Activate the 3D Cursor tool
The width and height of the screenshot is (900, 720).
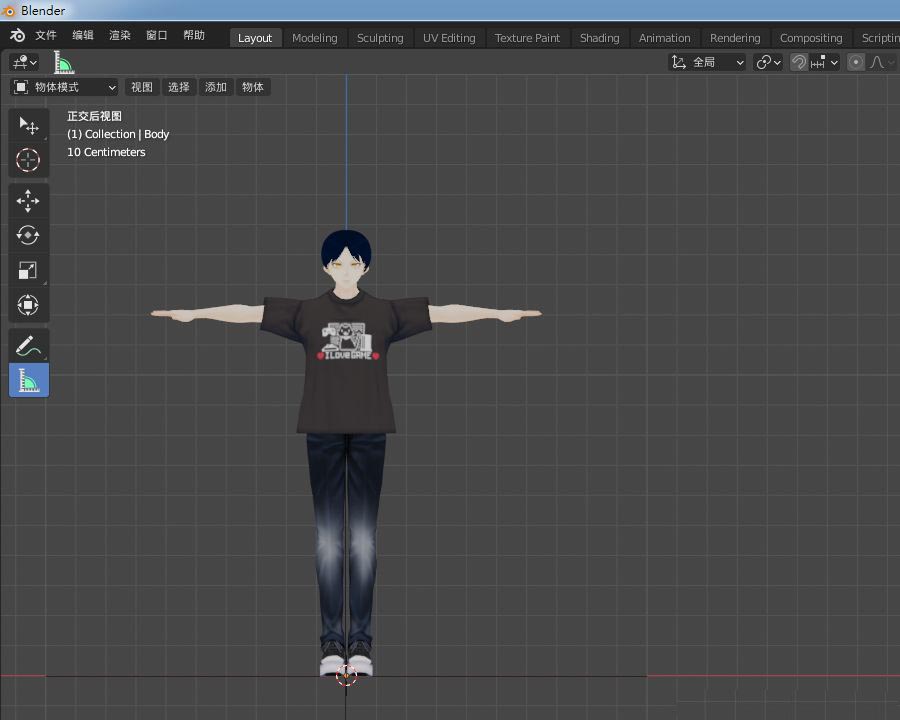[x=28, y=160]
